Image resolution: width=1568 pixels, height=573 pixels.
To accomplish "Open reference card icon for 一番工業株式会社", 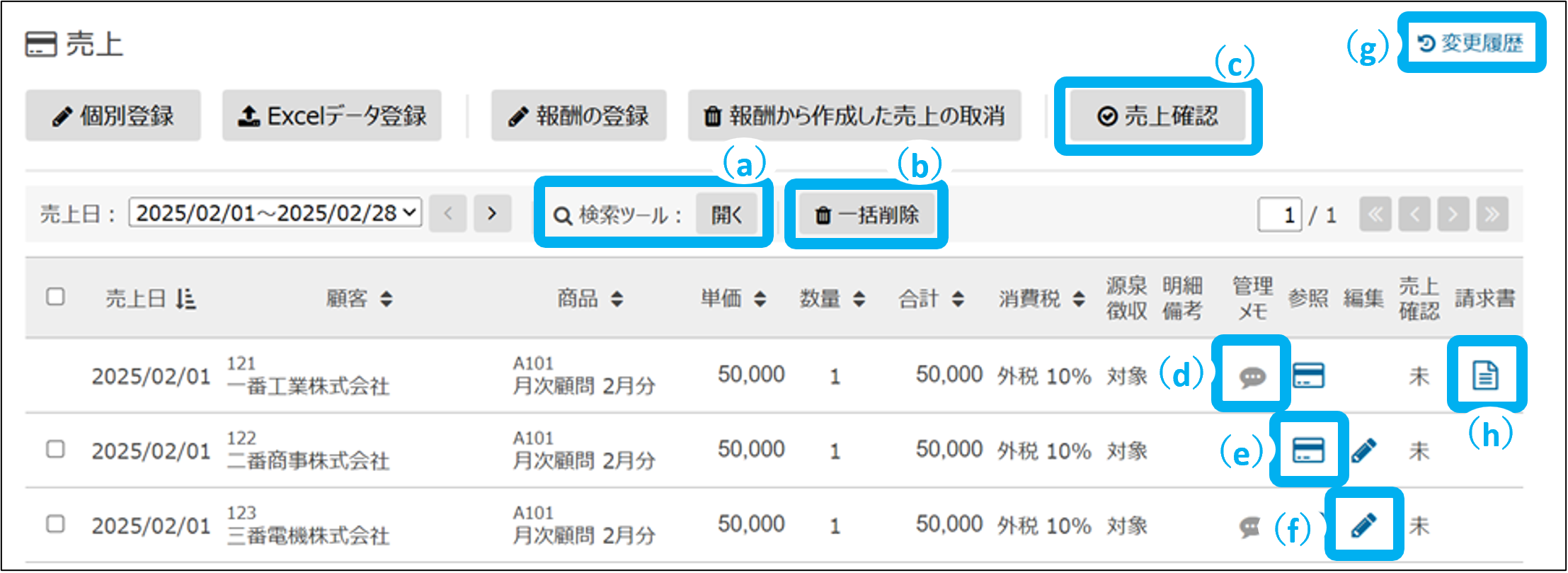I will click(x=1308, y=375).
